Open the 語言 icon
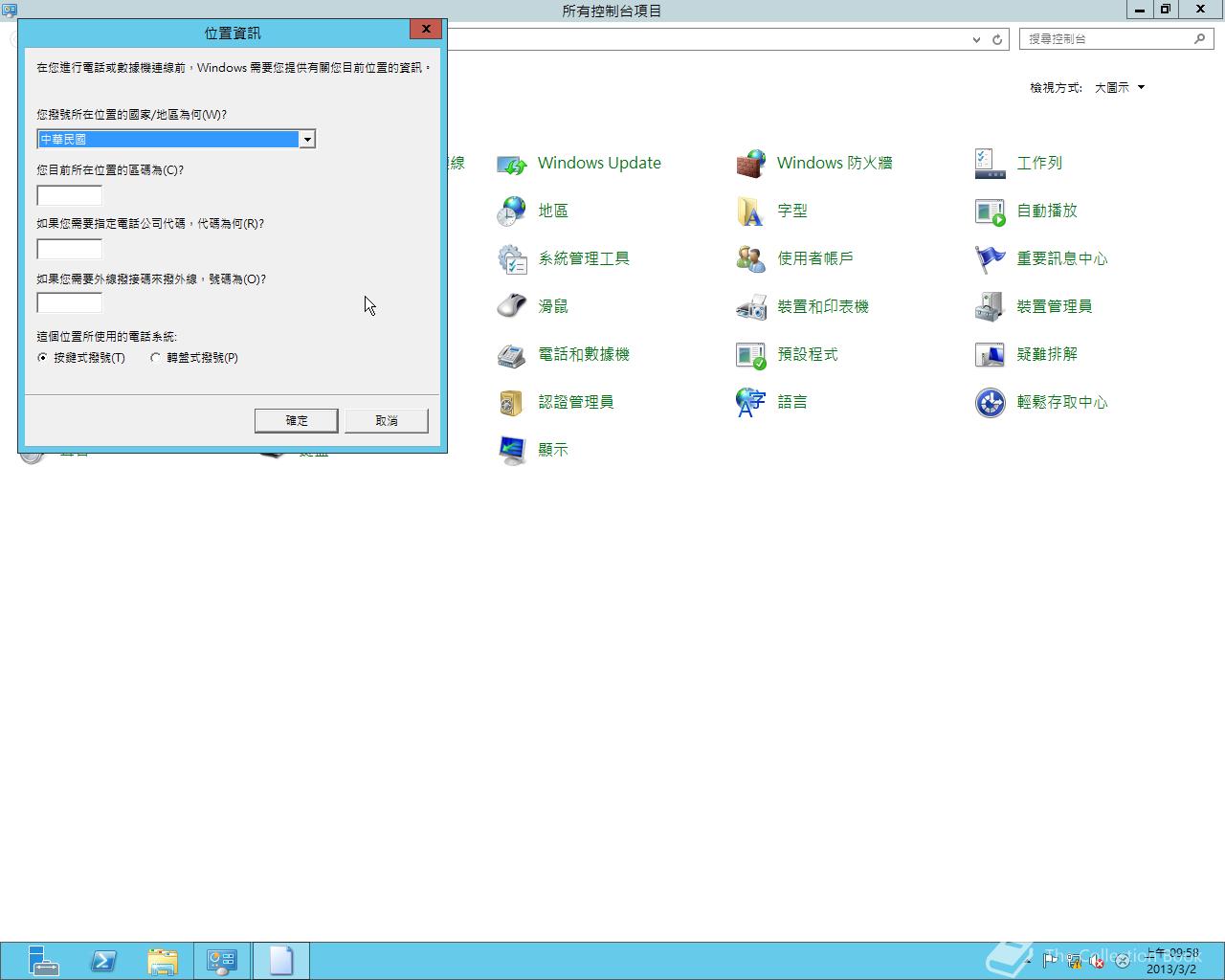 coord(751,403)
